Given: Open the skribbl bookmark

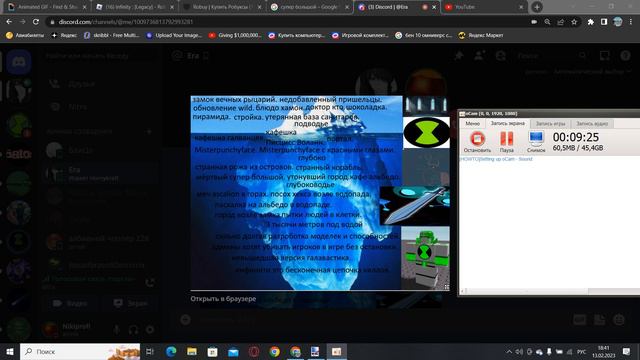Looking at the screenshot, I should (x=111, y=36).
